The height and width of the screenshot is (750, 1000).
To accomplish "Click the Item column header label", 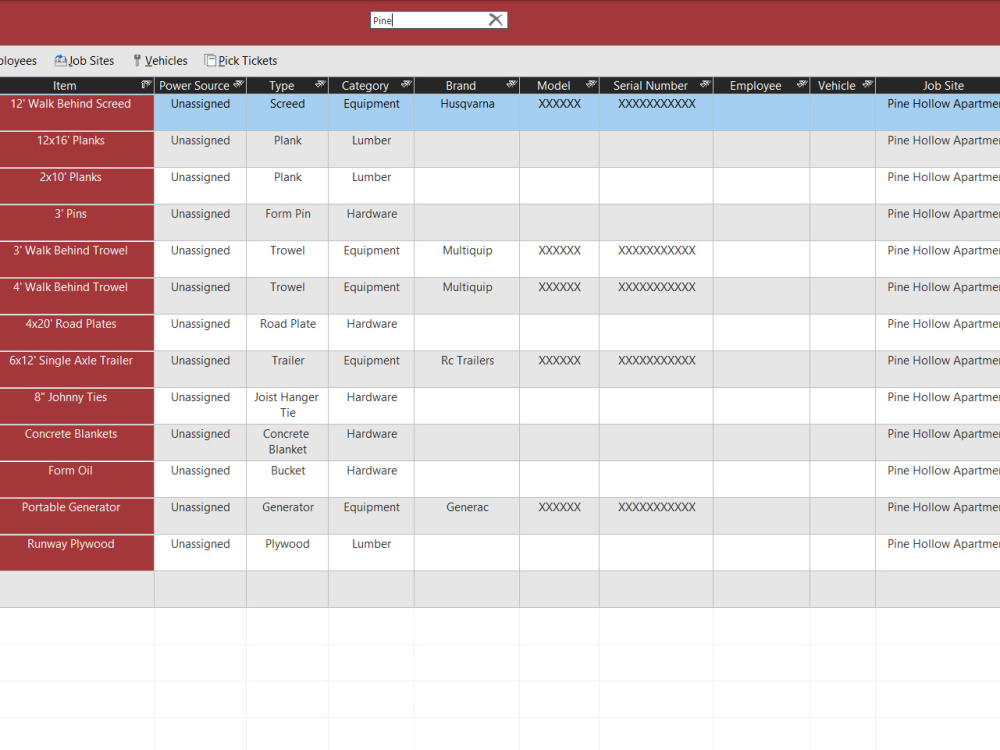I will [x=64, y=85].
